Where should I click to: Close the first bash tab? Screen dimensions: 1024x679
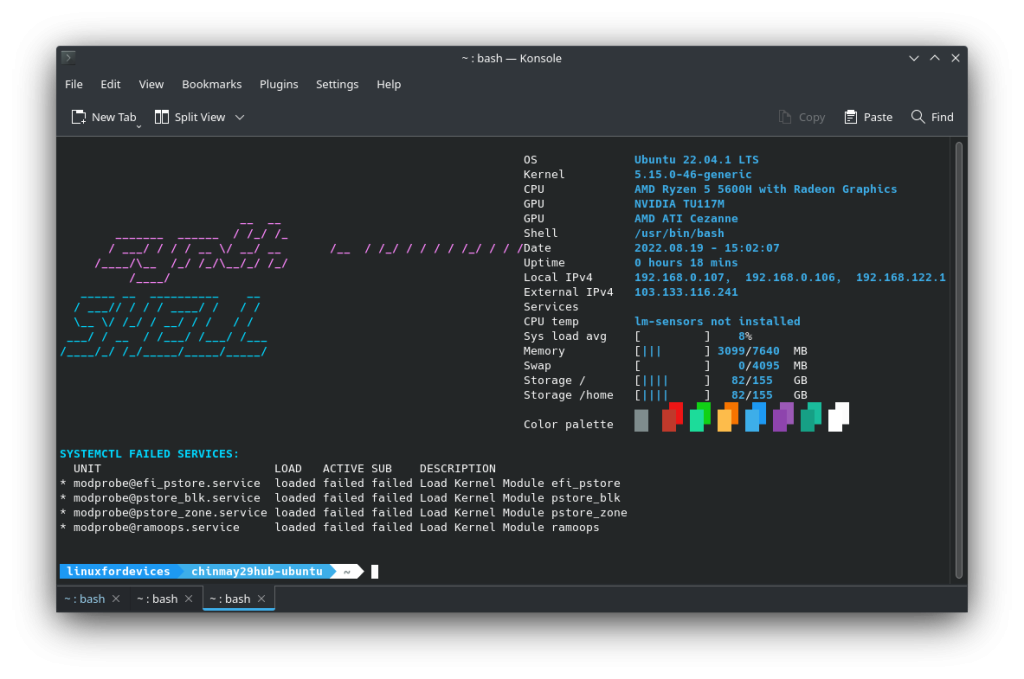[x=118, y=598]
